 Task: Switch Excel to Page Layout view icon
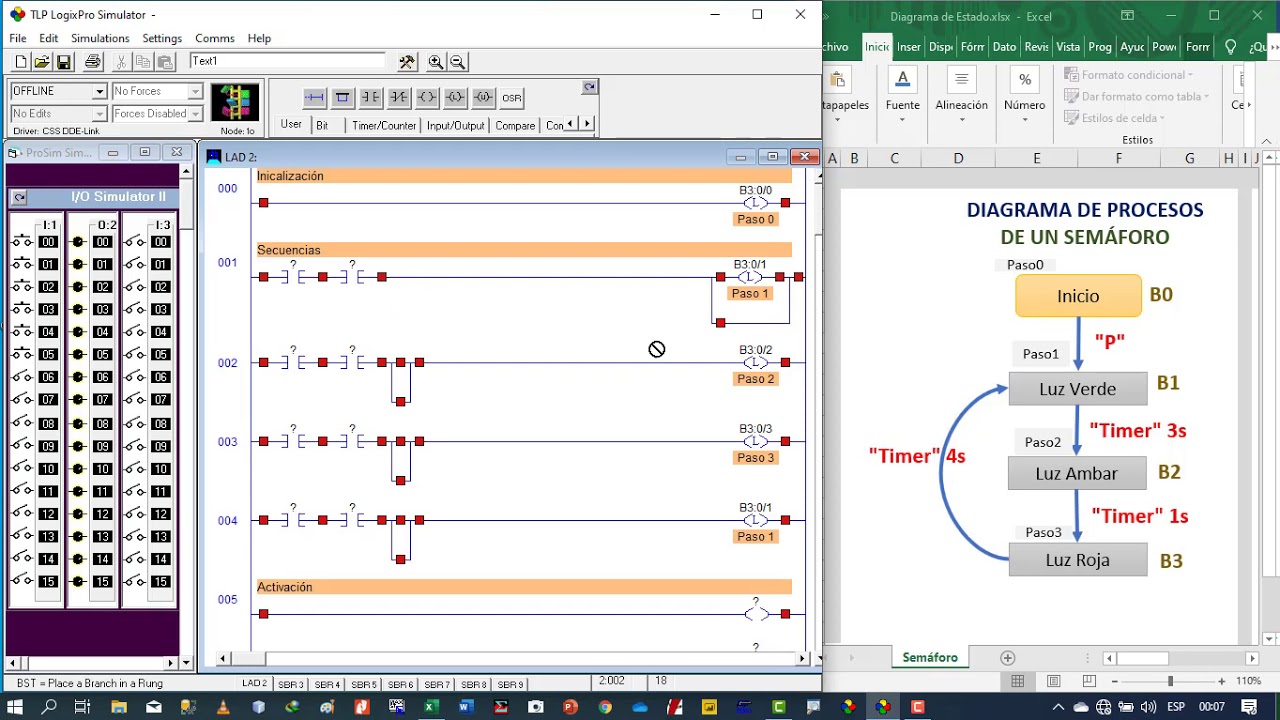pos(1053,681)
